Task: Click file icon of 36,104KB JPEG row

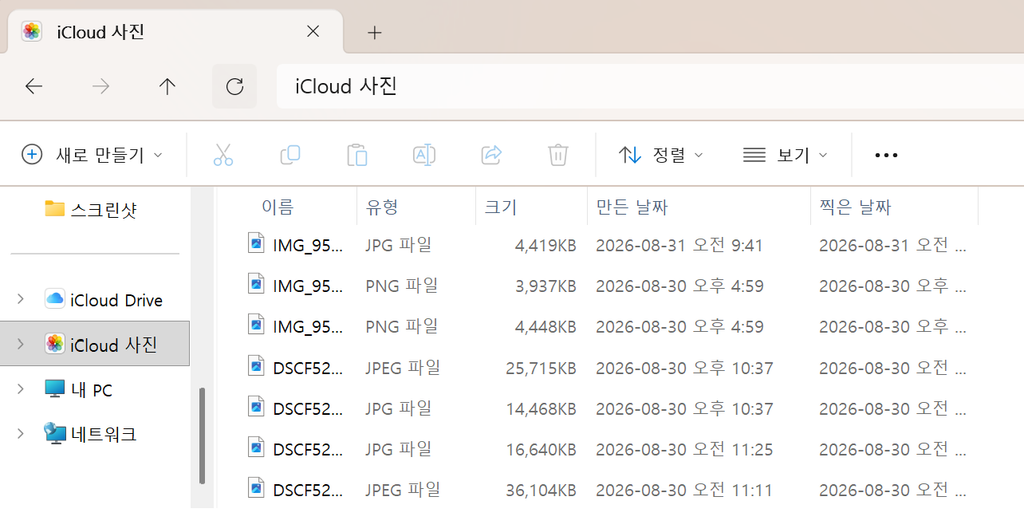Action: 257,488
